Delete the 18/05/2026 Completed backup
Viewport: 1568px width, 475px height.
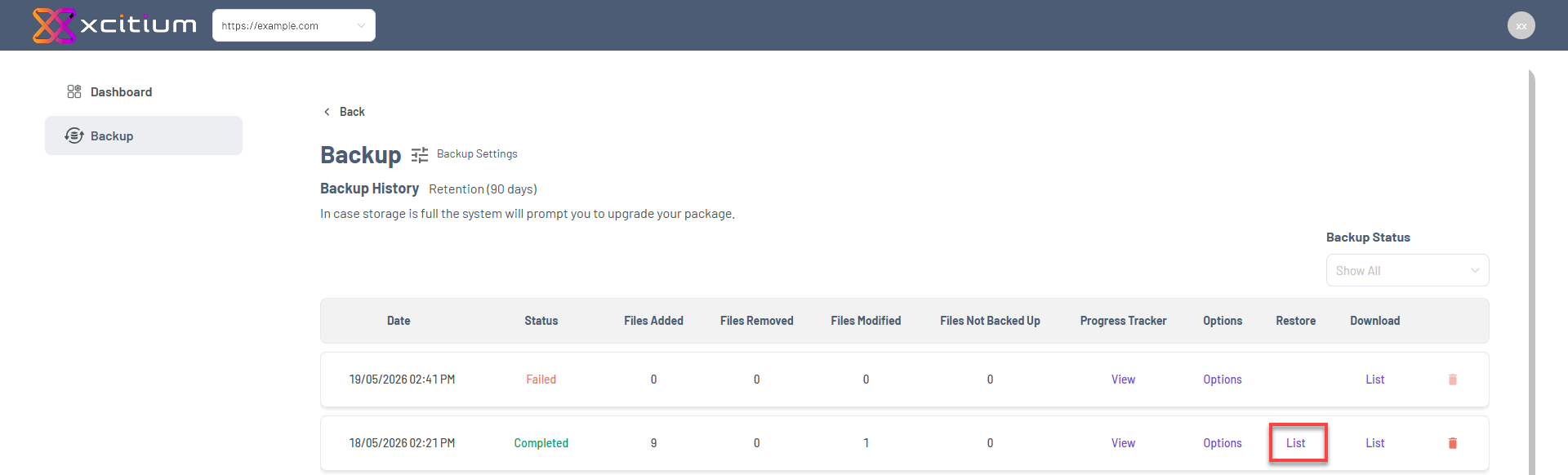1452,443
